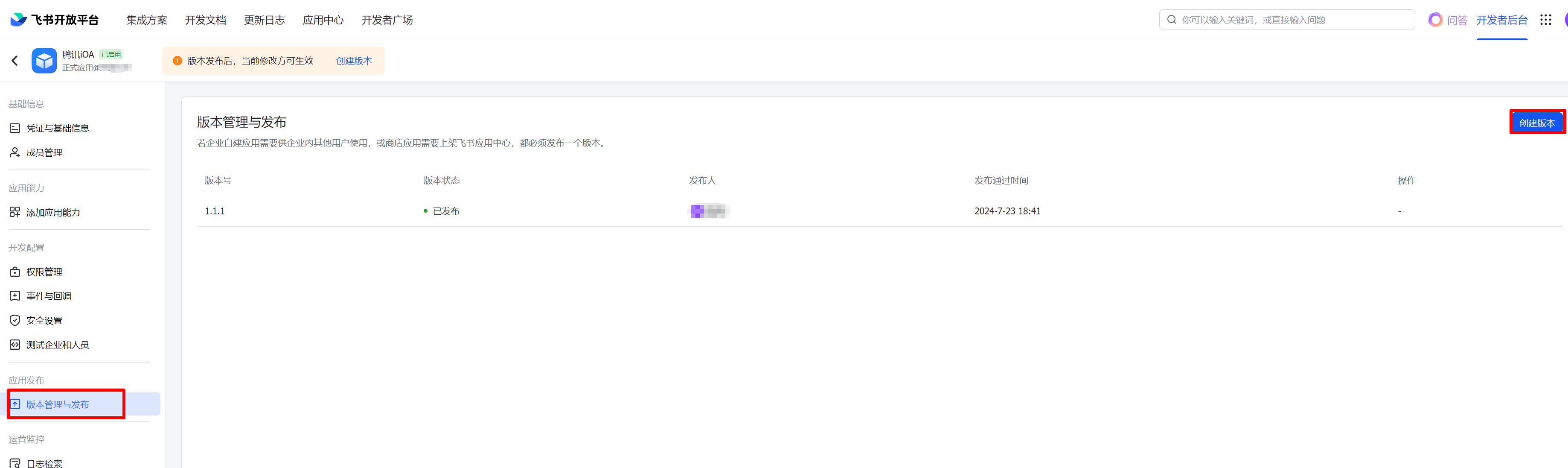Click the 凭证与基础信息 sidebar icon
Screen dimensions: 1568x468
15,128
